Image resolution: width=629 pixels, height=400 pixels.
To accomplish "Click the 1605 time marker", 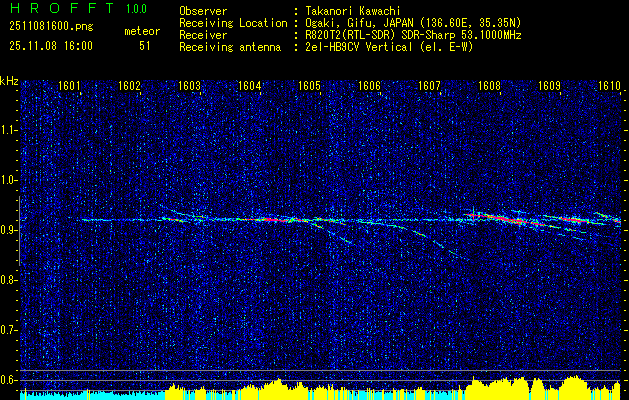I will point(309,86).
